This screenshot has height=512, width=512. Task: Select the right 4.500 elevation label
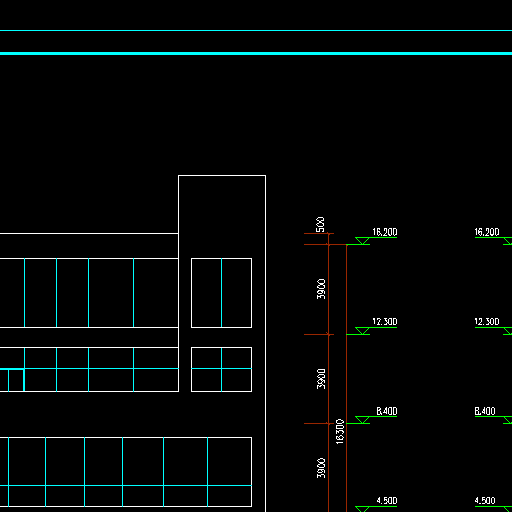[485, 501]
